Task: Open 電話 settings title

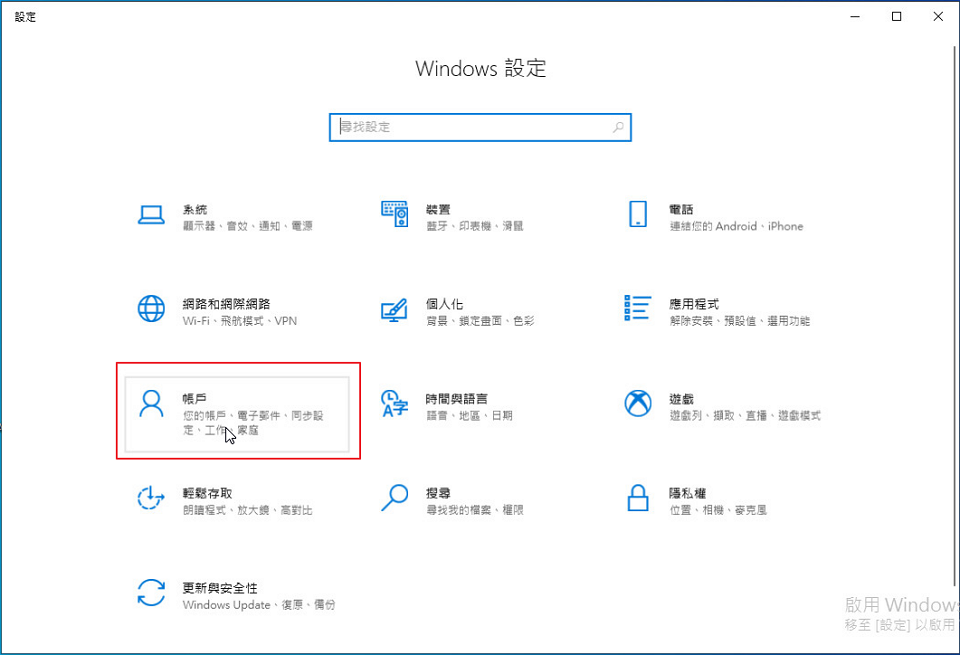Action: pos(681,209)
